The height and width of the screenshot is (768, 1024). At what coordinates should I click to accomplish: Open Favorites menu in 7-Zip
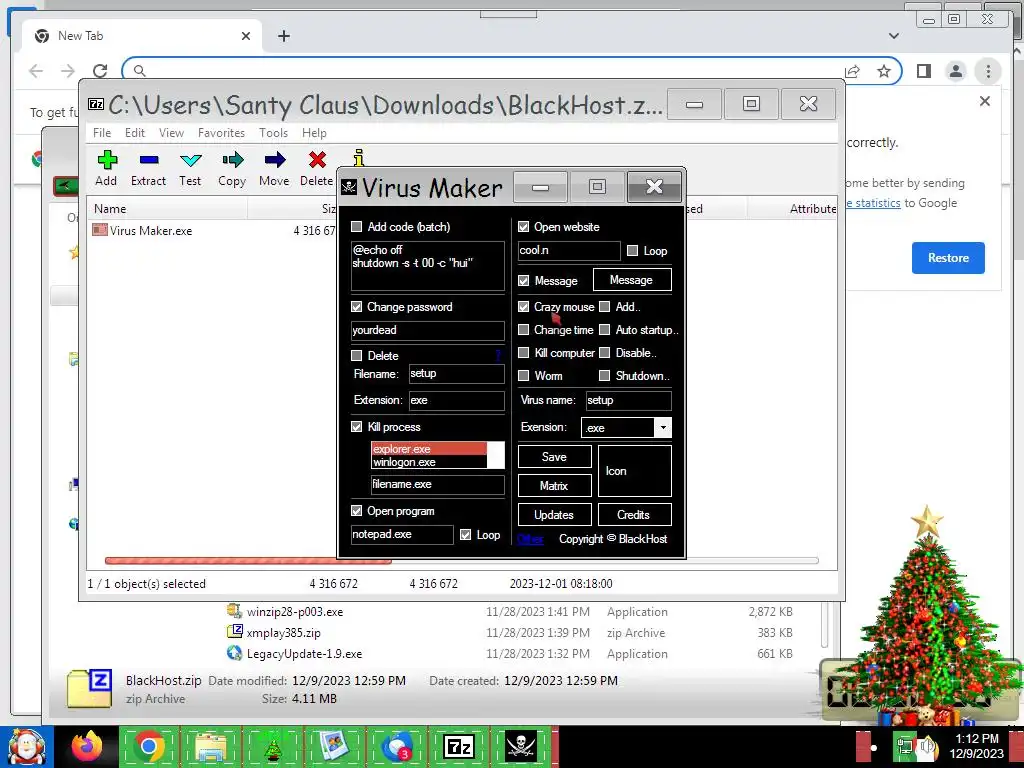coord(221,133)
